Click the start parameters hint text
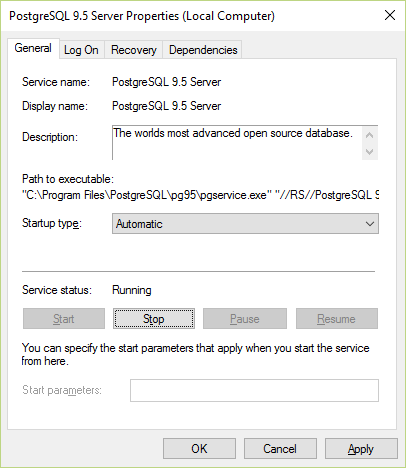The image size is (406, 468). point(195,354)
